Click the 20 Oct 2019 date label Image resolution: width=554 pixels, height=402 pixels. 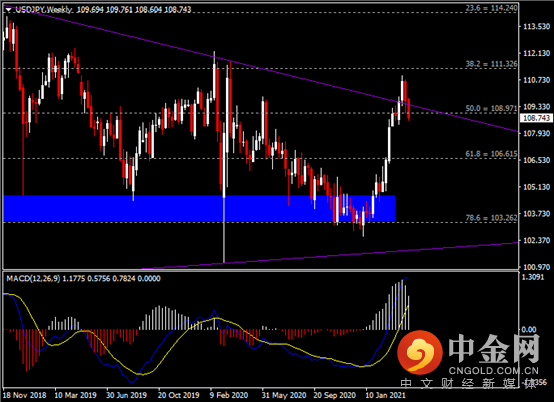click(178, 395)
